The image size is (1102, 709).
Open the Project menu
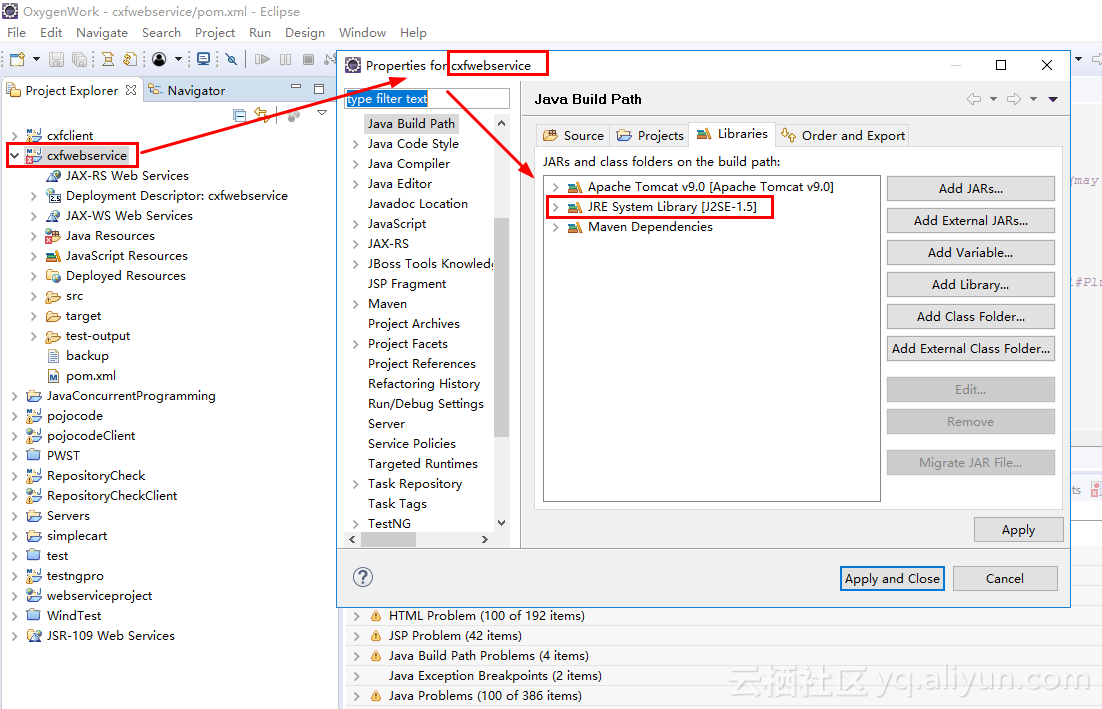[x=215, y=32]
